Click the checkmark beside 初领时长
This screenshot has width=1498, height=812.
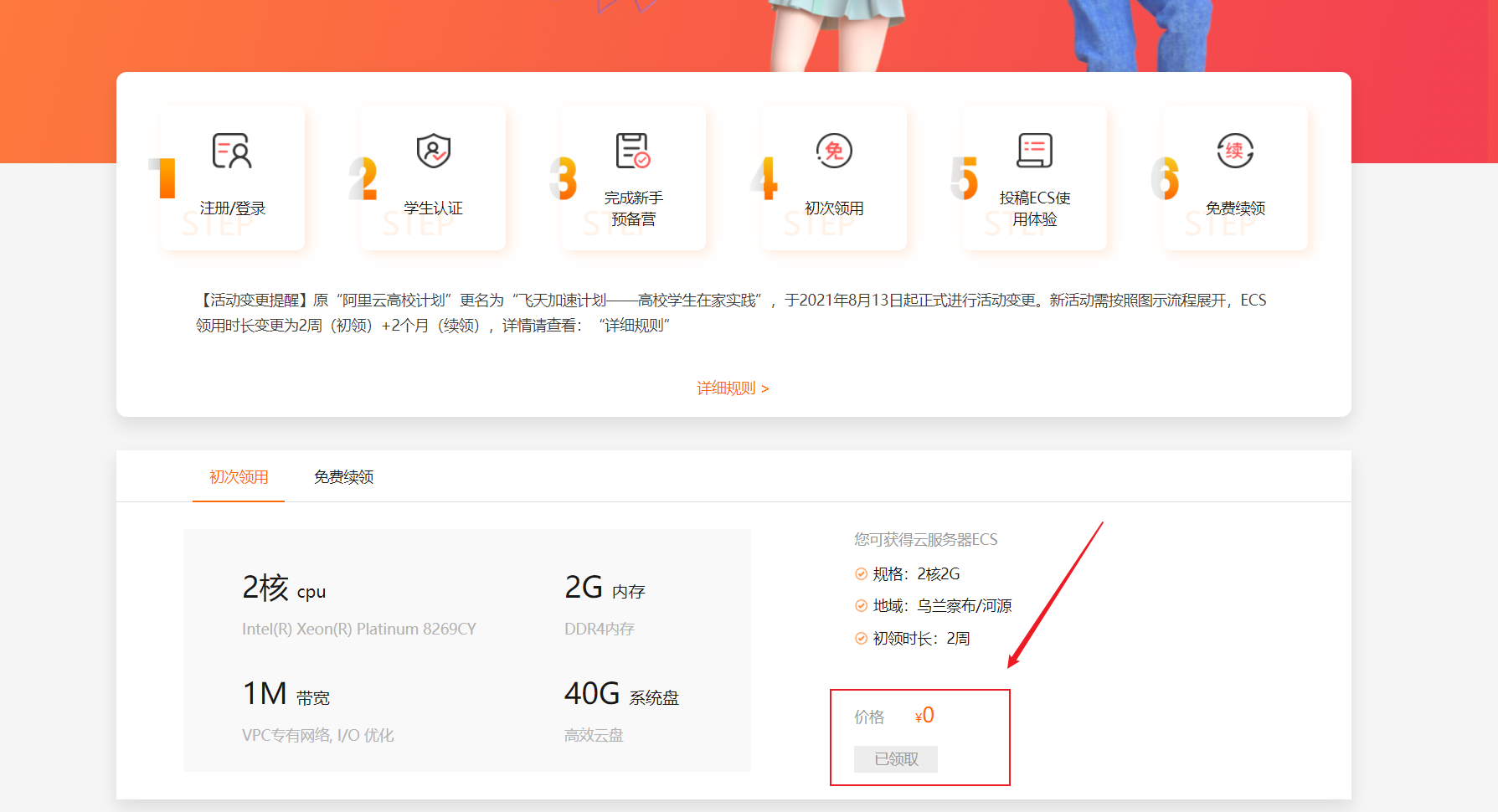(860, 637)
